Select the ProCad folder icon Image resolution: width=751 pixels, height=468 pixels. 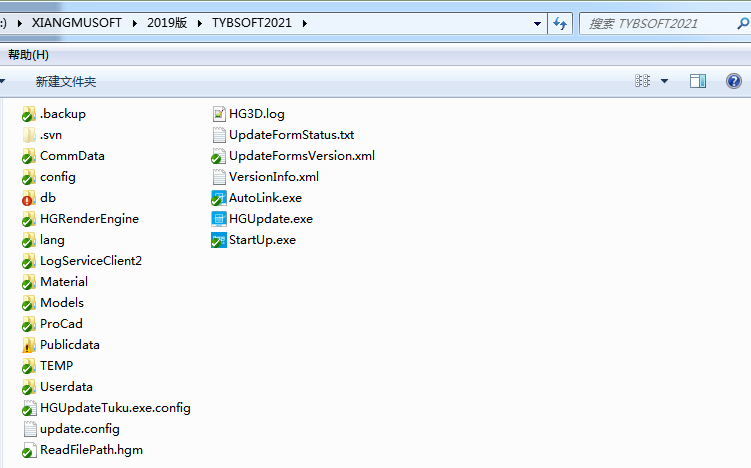coord(29,324)
